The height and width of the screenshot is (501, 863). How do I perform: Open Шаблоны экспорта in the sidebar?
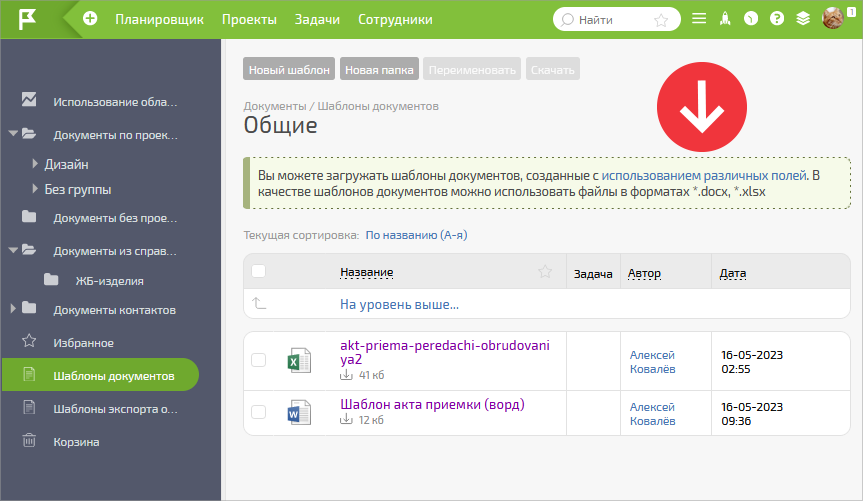(115, 409)
